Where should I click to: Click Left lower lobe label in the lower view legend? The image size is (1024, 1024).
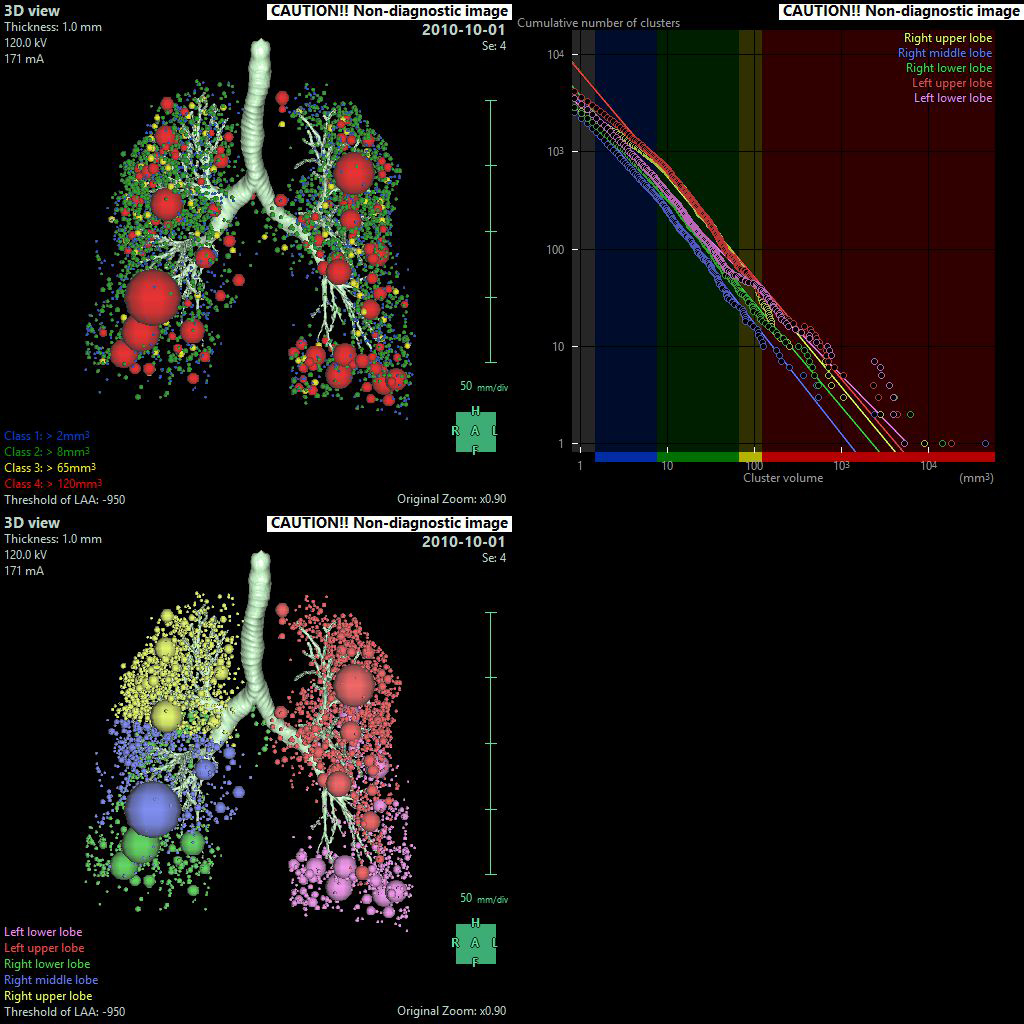(43, 932)
